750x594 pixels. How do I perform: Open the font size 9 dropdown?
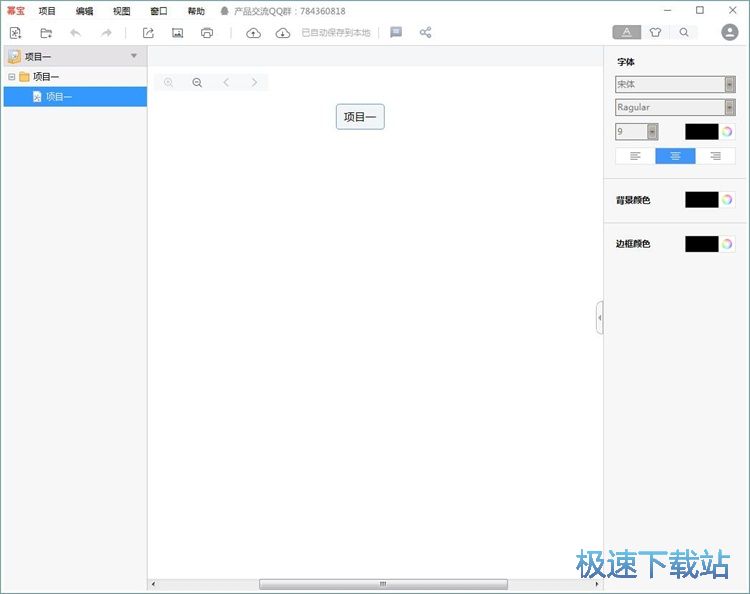point(637,132)
